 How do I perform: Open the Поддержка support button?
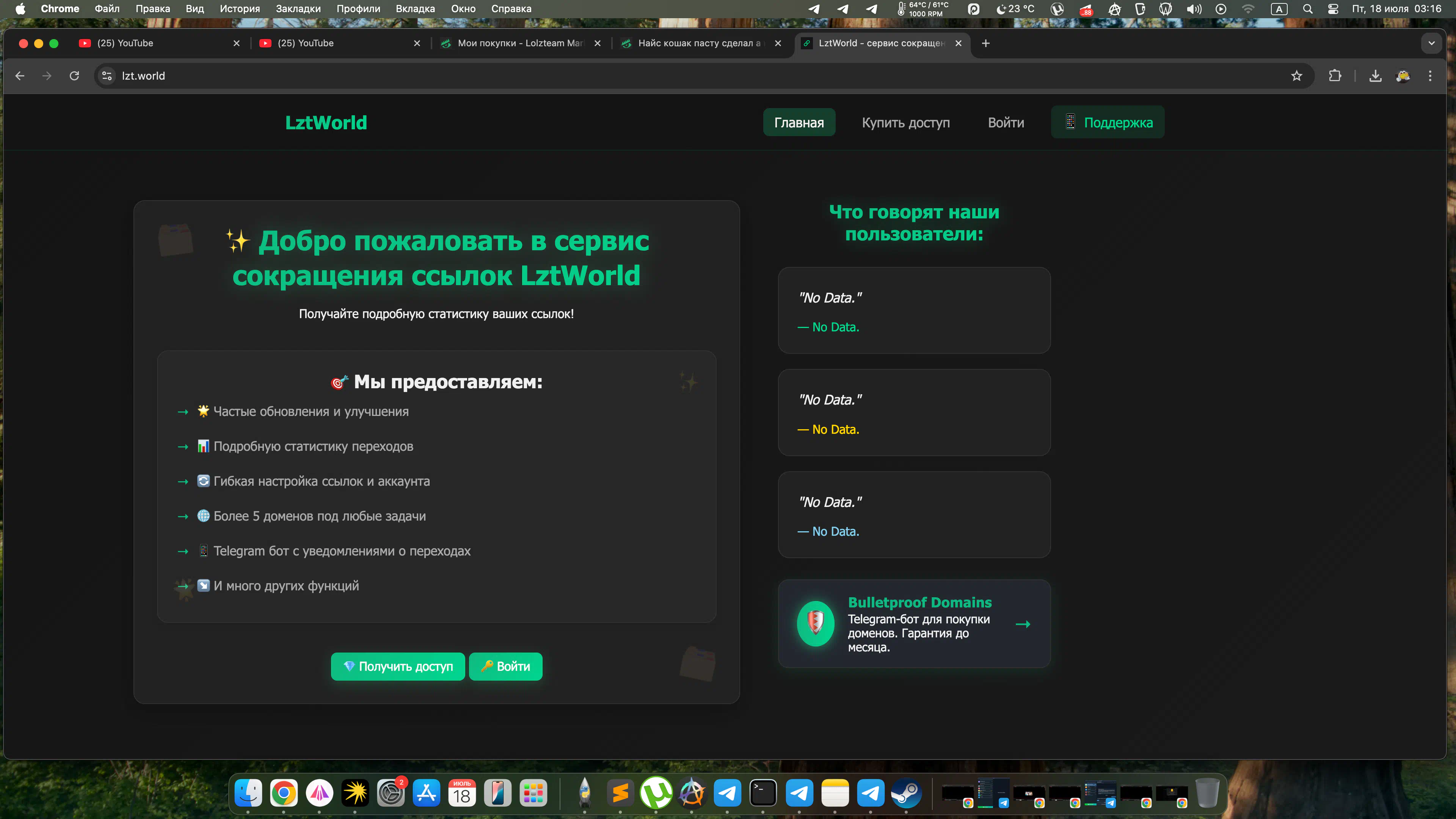pos(1108,122)
